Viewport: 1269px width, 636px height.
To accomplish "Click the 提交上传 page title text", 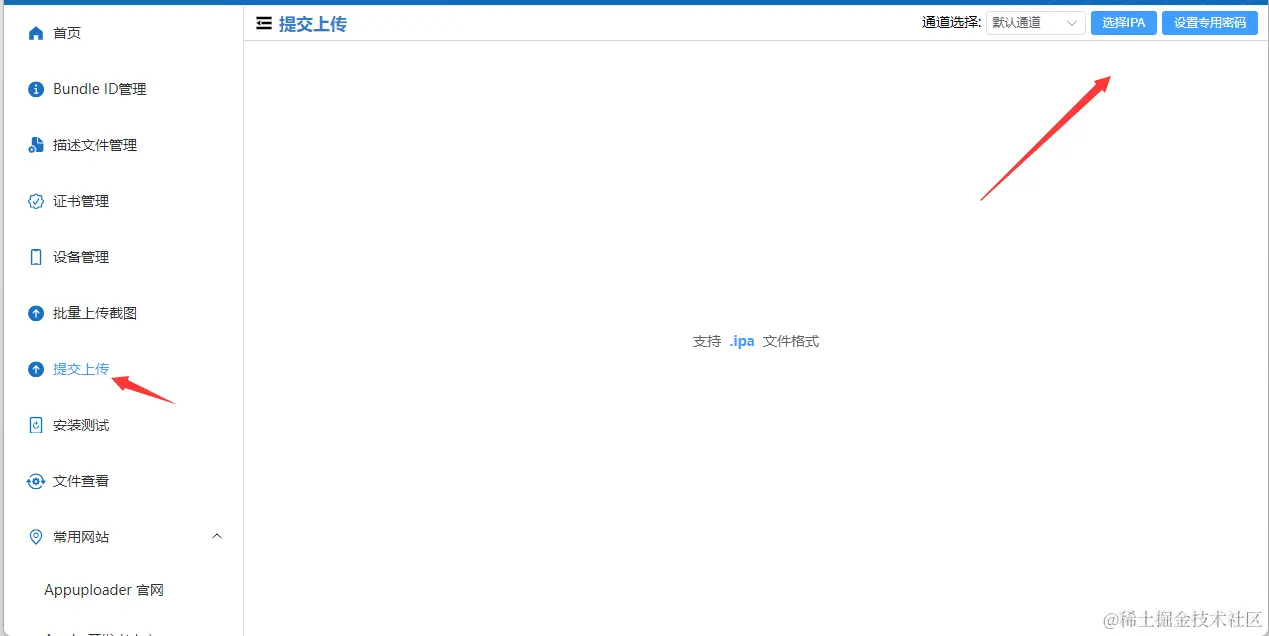I will click(x=313, y=24).
